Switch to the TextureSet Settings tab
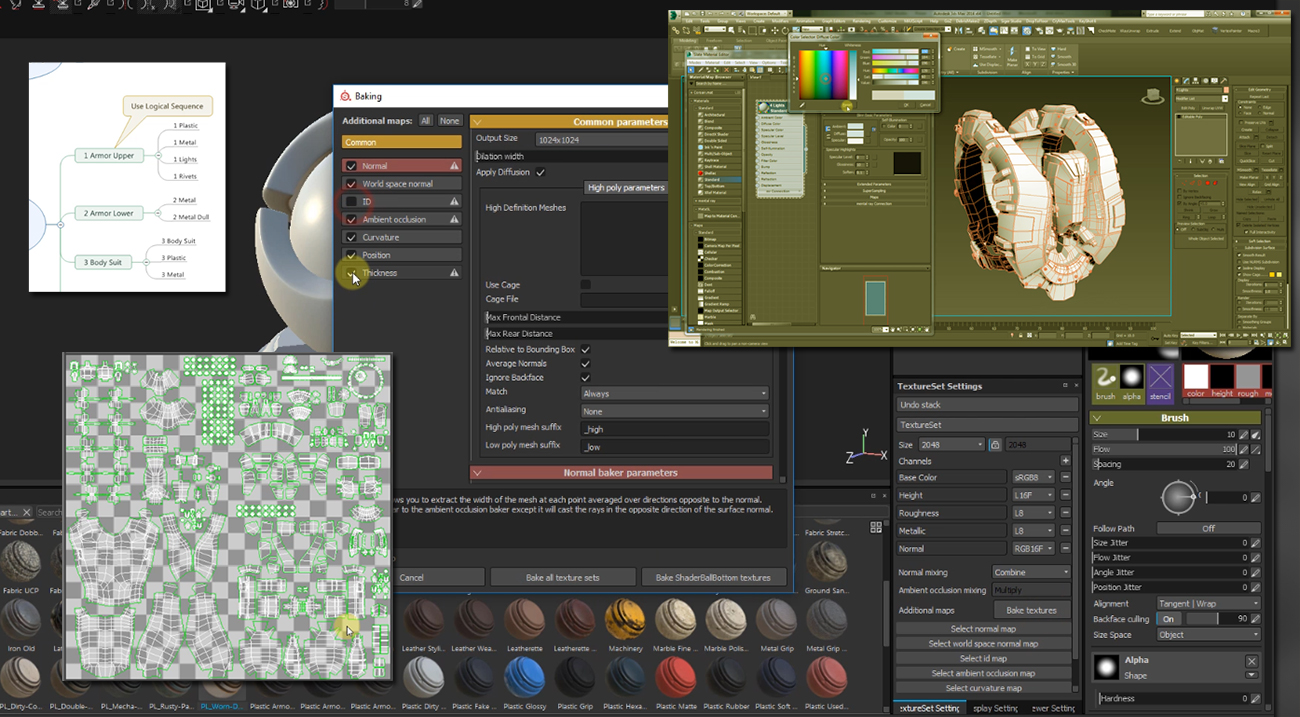The width and height of the screenshot is (1300, 717). [x=928, y=708]
